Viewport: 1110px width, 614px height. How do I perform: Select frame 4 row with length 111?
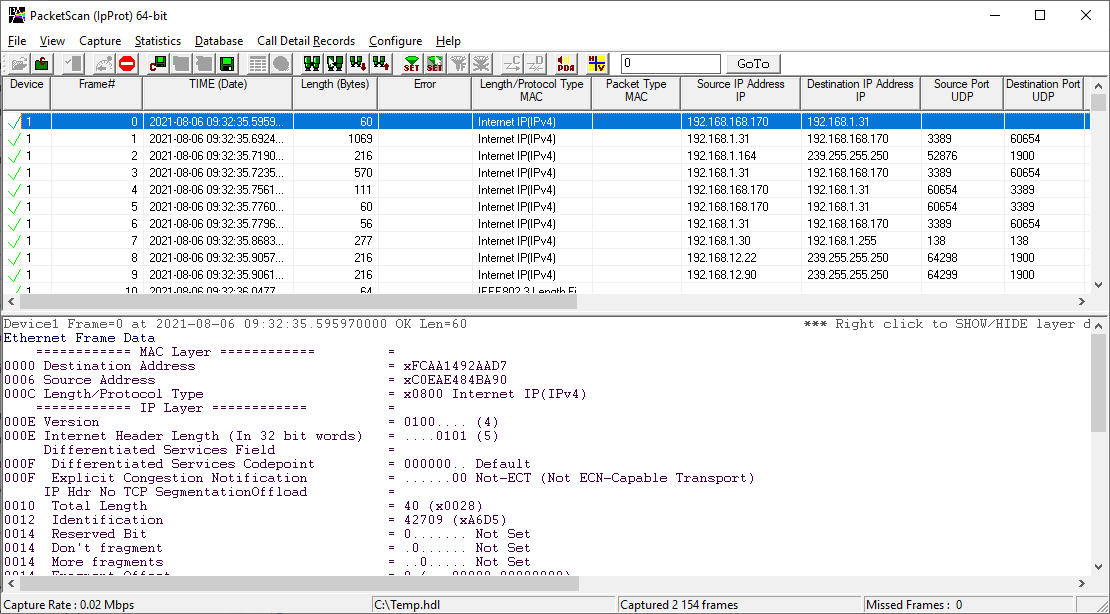point(545,190)
